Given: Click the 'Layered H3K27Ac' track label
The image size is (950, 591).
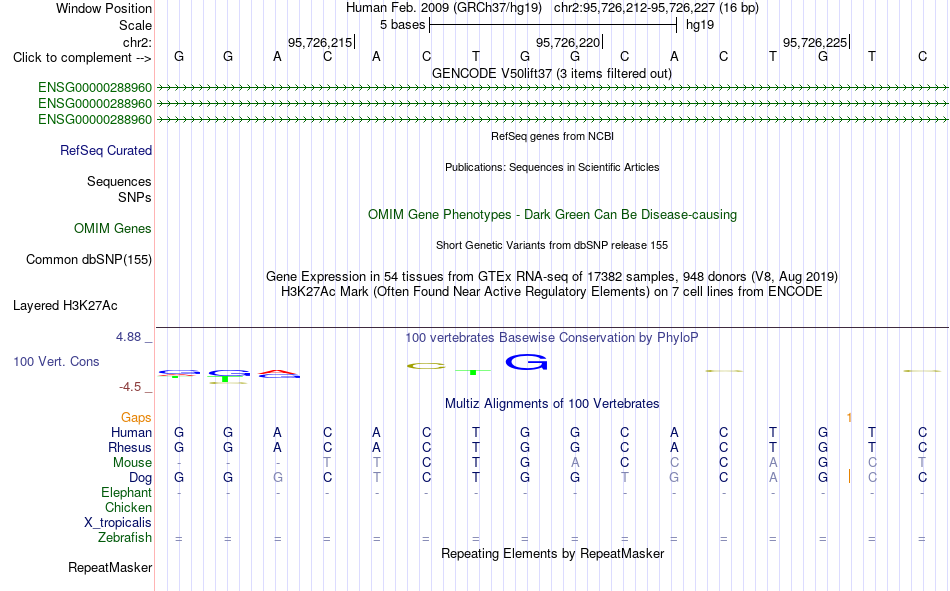Looking at the screenshot, I should click(x=65, y=306).
